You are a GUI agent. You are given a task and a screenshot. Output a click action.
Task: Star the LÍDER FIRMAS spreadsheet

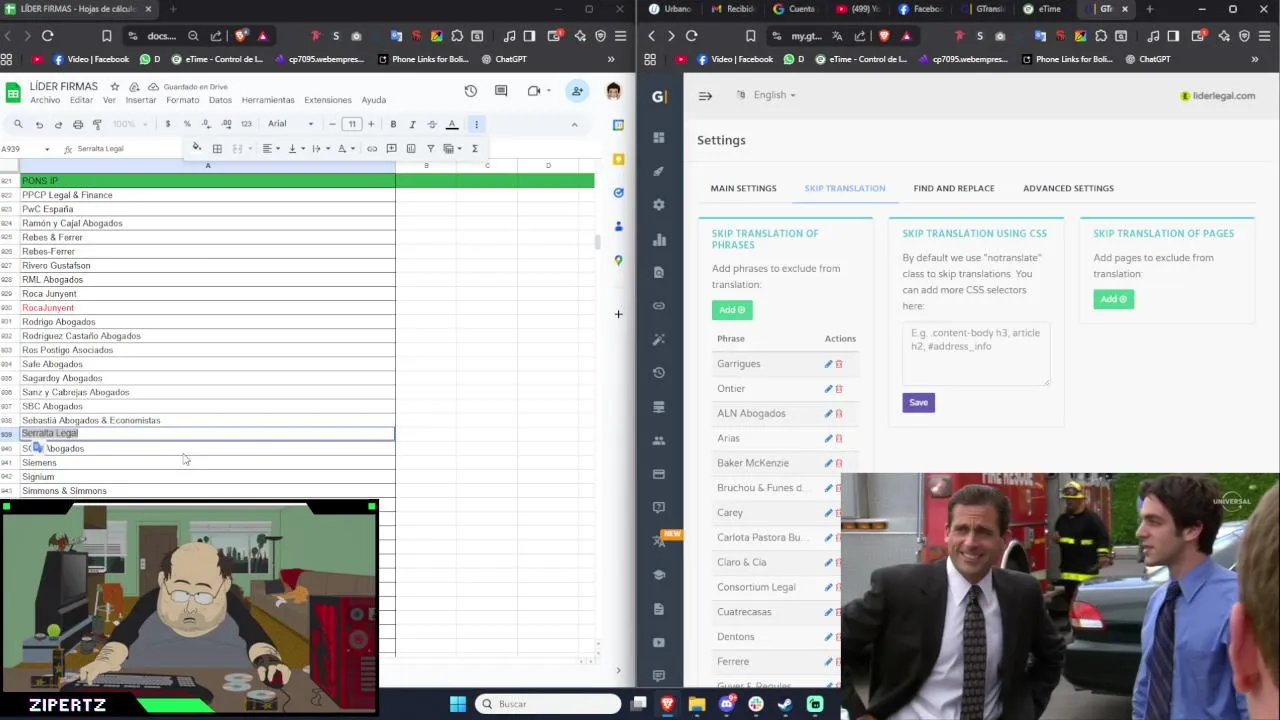[x=114, y=87]
